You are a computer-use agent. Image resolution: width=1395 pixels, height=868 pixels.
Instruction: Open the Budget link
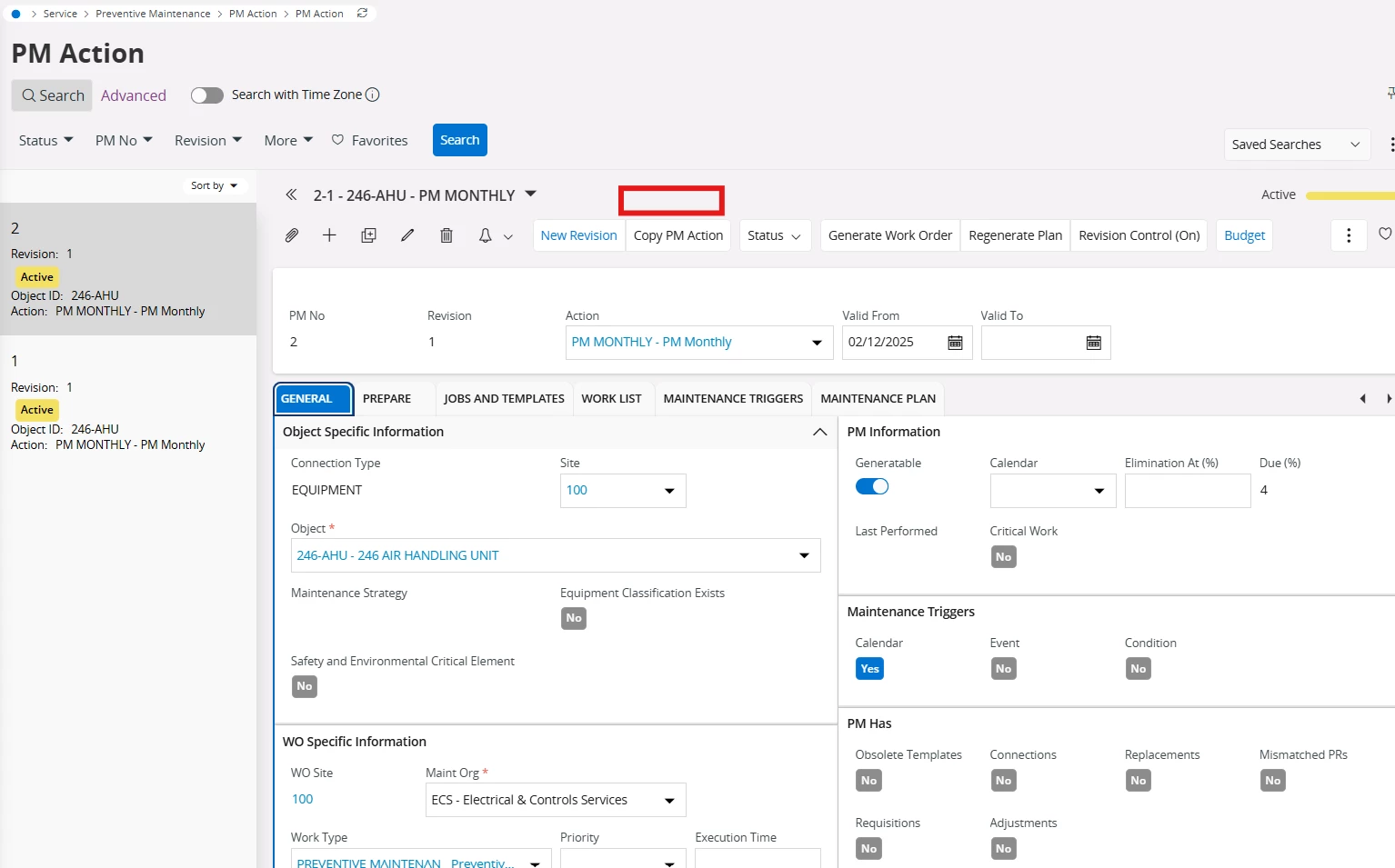click(x=1244, y=235)
